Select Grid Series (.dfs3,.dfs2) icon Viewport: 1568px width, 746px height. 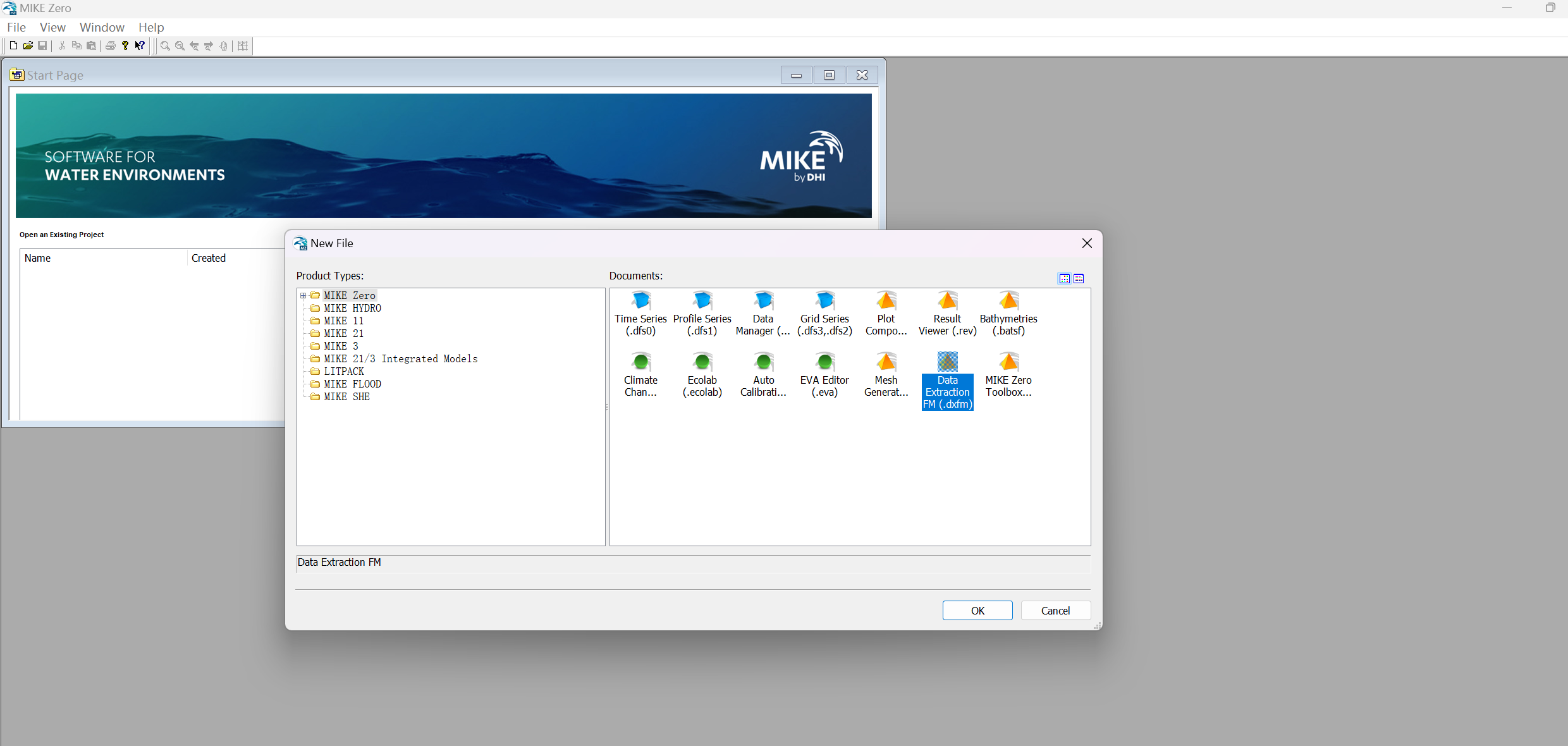[824, 314]
